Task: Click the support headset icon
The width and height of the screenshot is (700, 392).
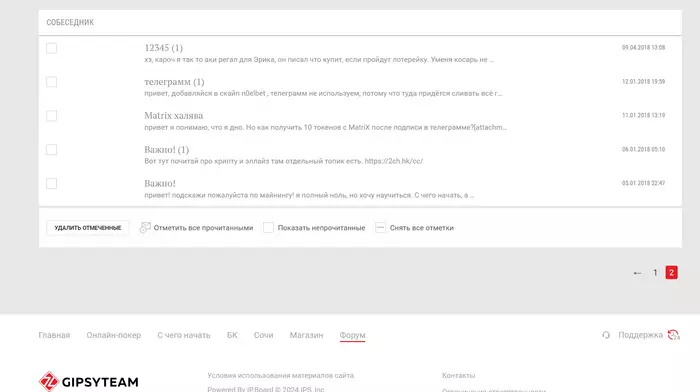Action: 606,335
